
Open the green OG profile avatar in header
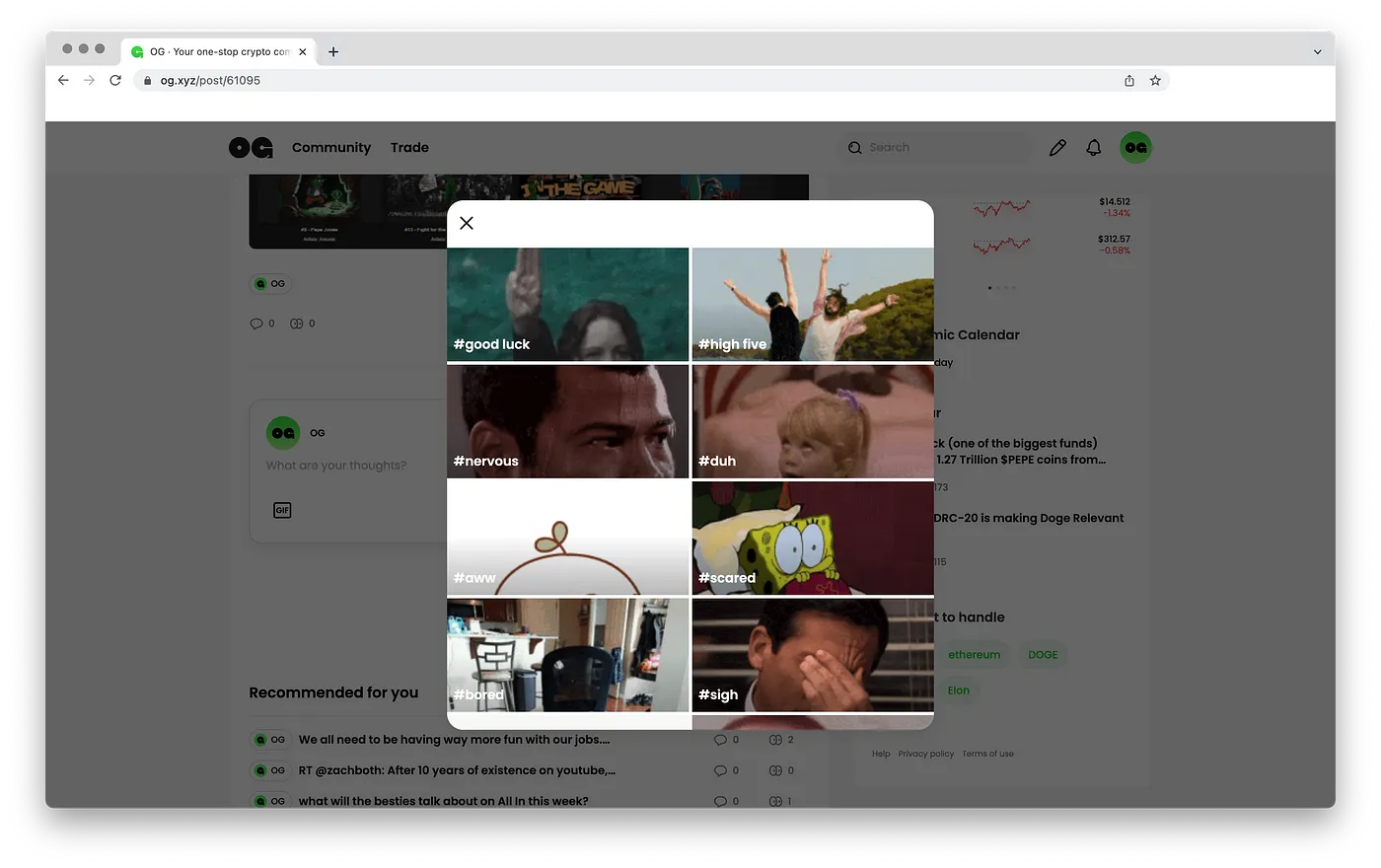click(1136, 148)
